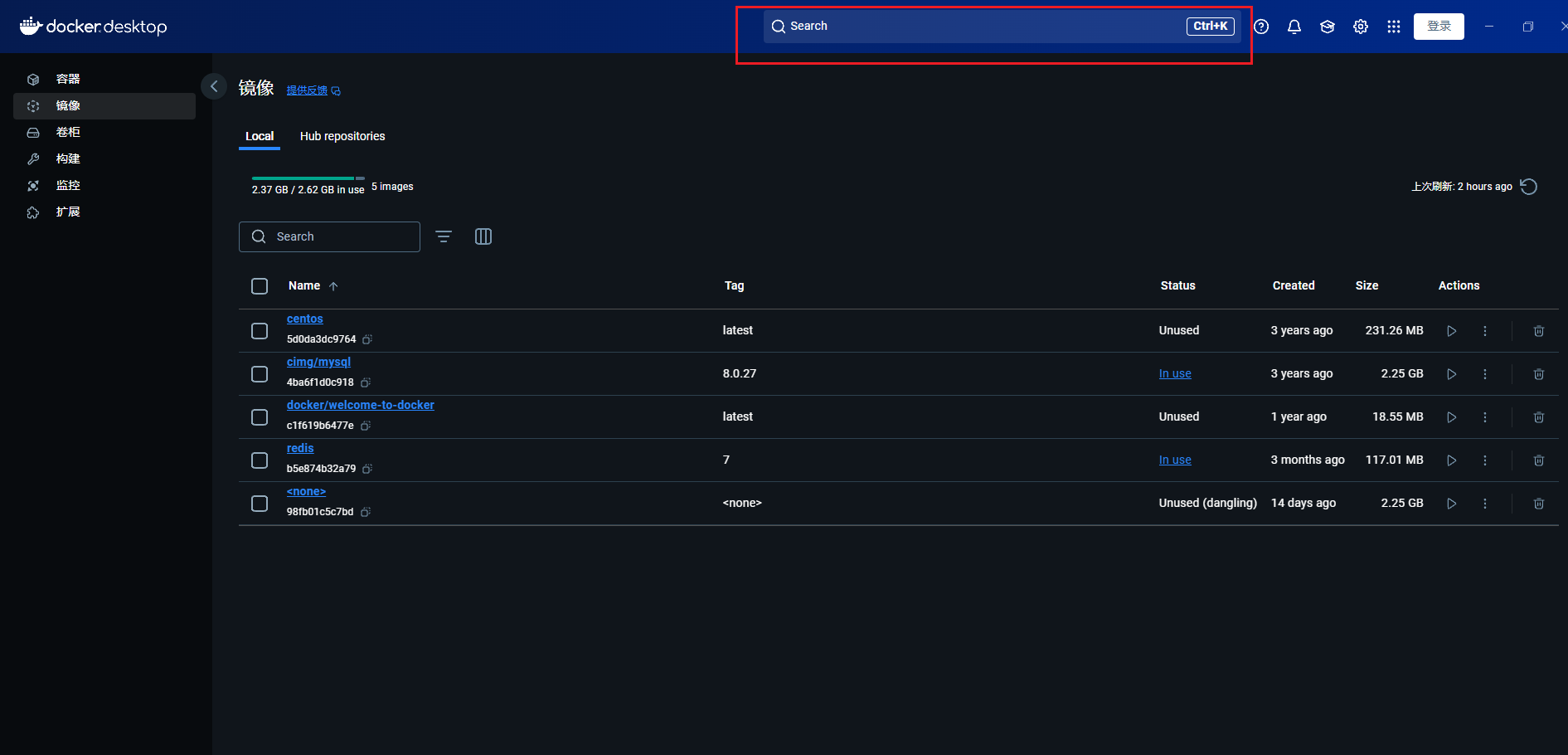
Task: Focus the global Search box with Ctrl+K
Action: pos(1002,27)
